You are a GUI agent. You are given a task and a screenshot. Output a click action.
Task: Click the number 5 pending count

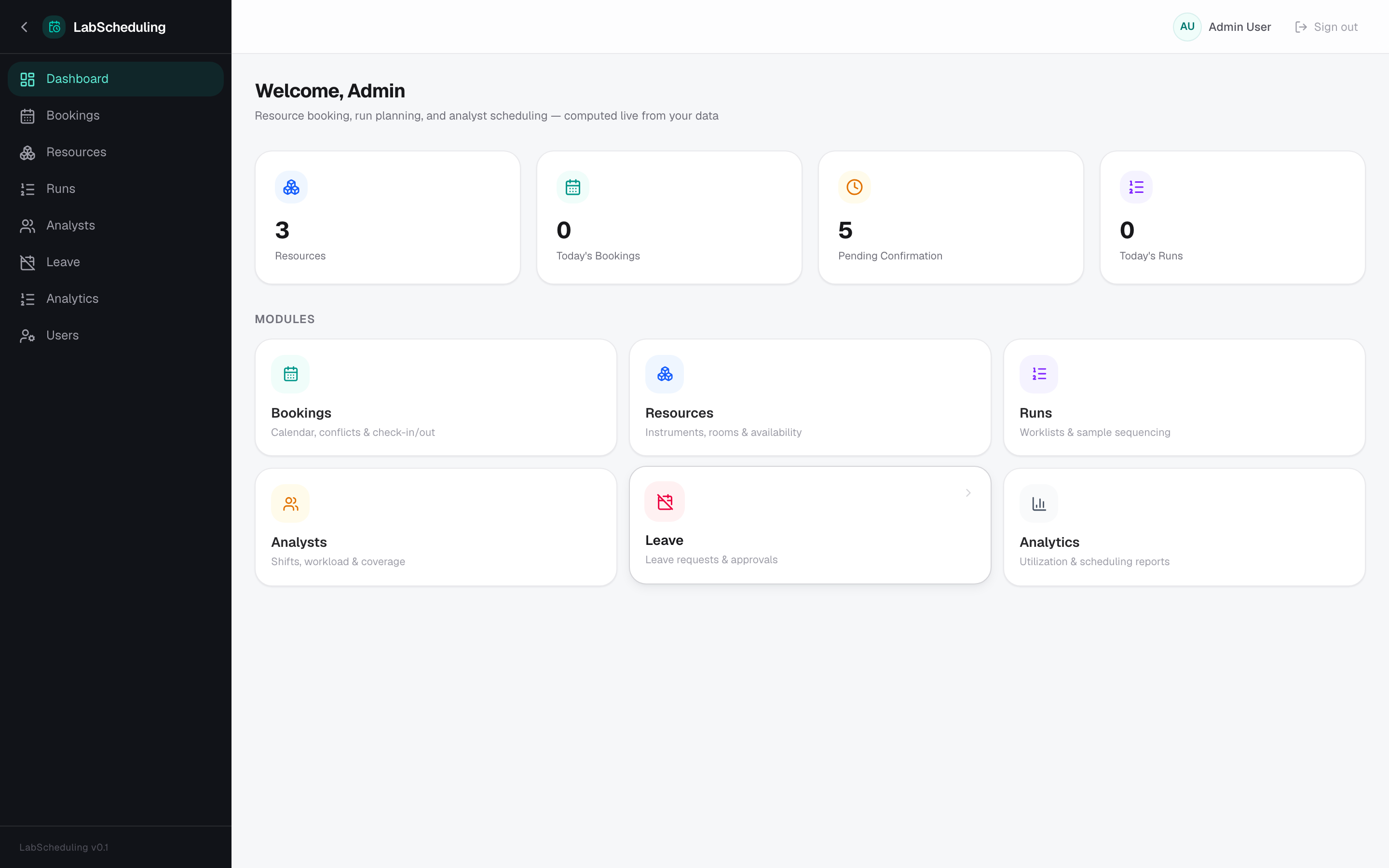(x=845, y=231)
